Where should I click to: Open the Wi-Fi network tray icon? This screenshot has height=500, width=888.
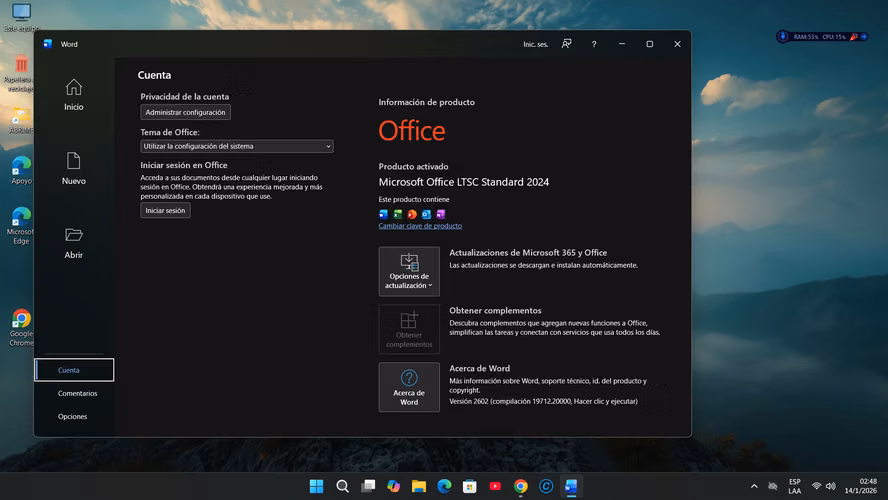tap(817, 486)
